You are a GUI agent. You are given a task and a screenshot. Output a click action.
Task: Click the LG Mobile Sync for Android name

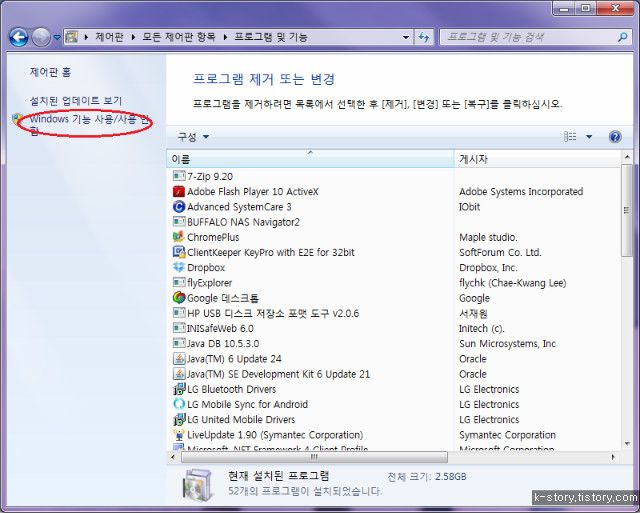click(x=247, y=404)
